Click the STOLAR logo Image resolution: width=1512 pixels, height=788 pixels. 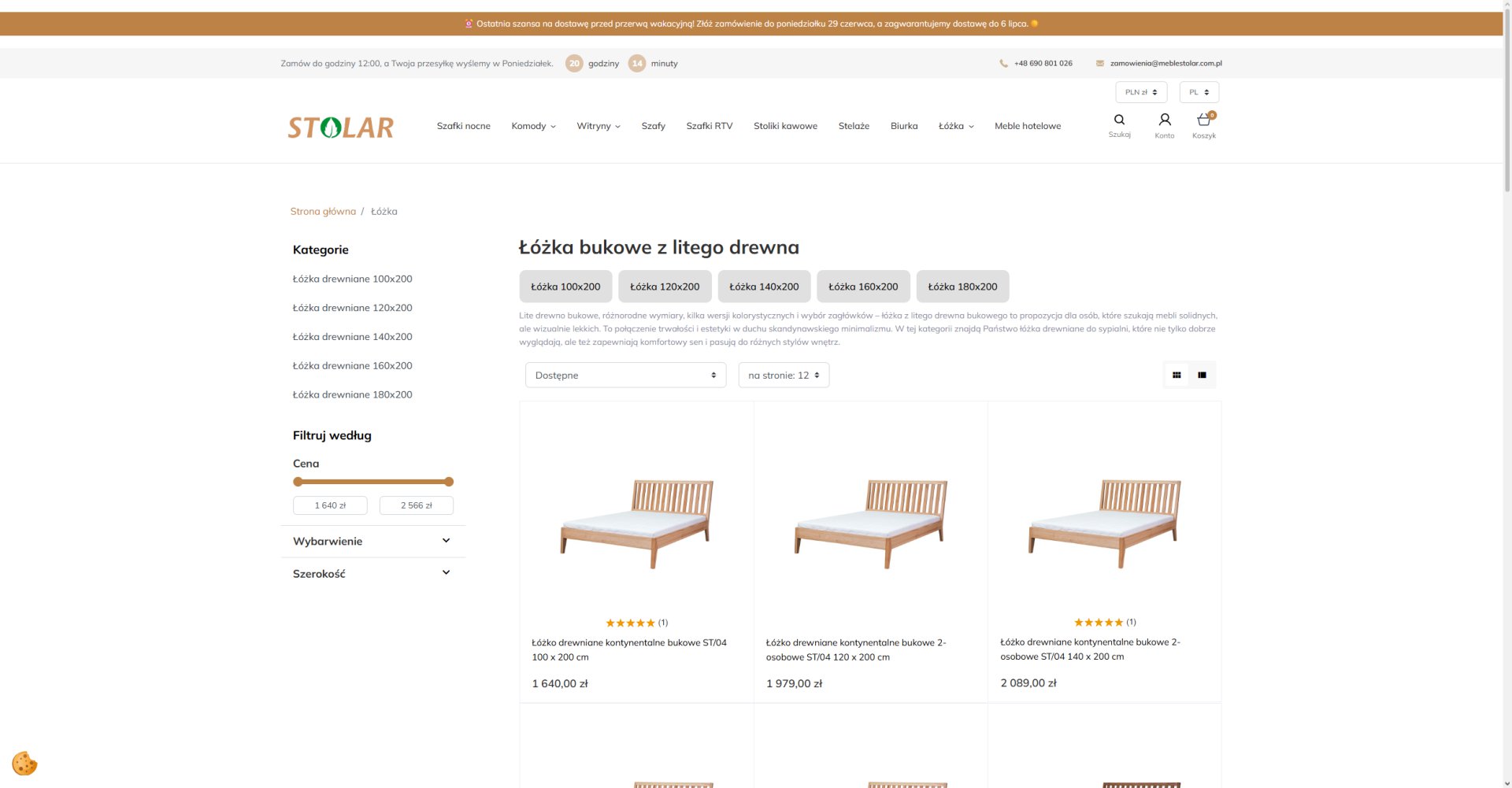click(340, 127)
